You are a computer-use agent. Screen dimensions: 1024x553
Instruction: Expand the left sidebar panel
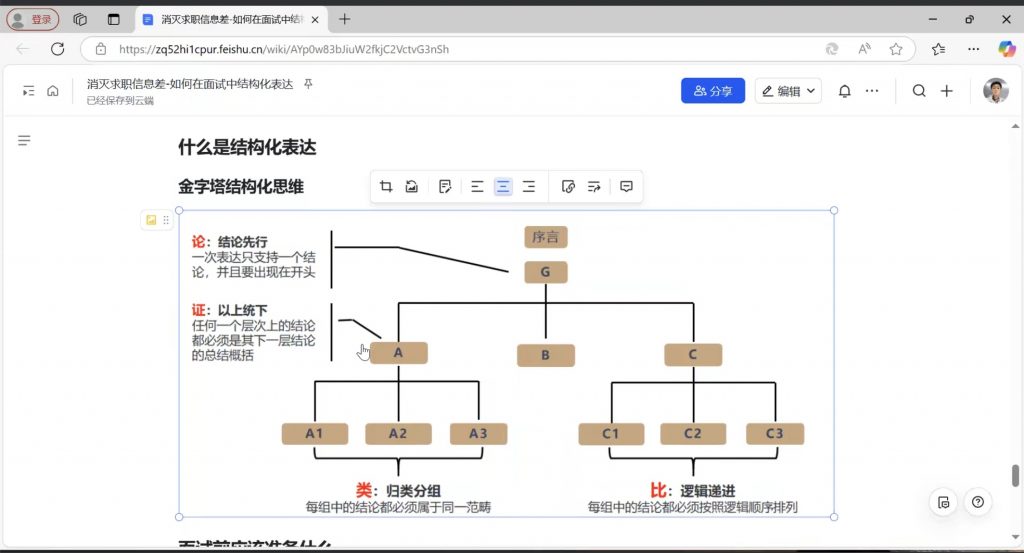pyautogui.click(x=28, y=91)
